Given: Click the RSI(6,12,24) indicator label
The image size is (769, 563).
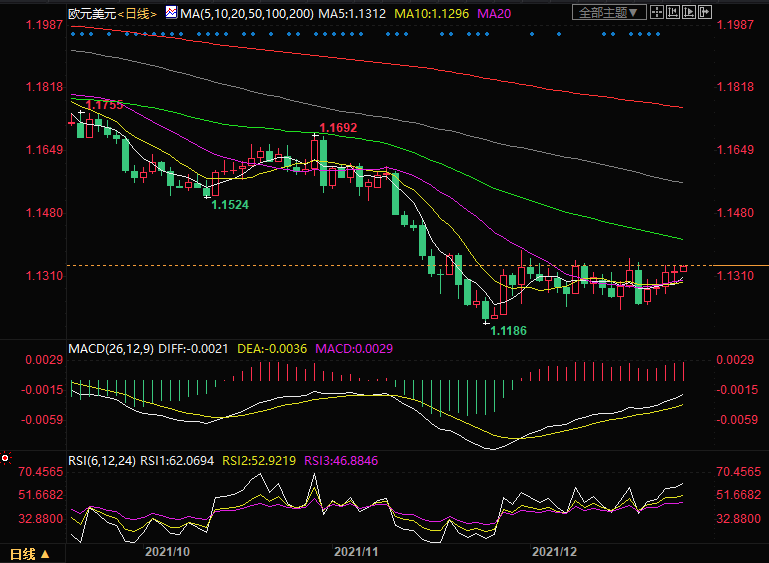Looking at the screenshot, I should click(x=102, y=460).
